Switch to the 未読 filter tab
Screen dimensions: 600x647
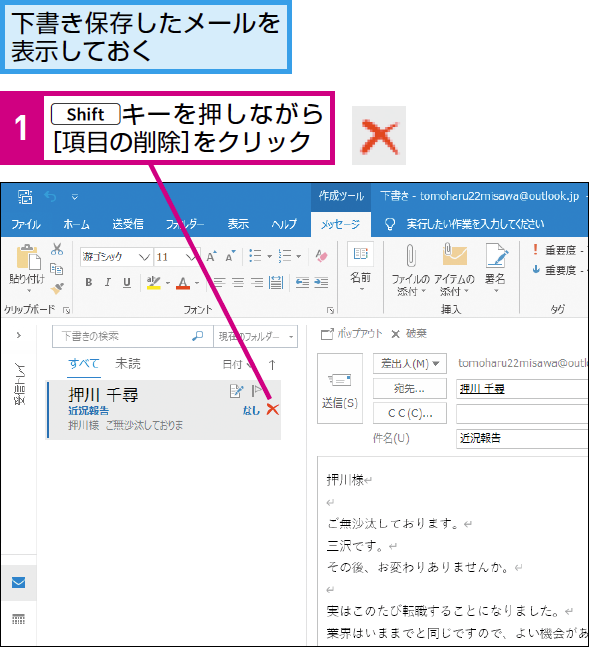point(128,364)
